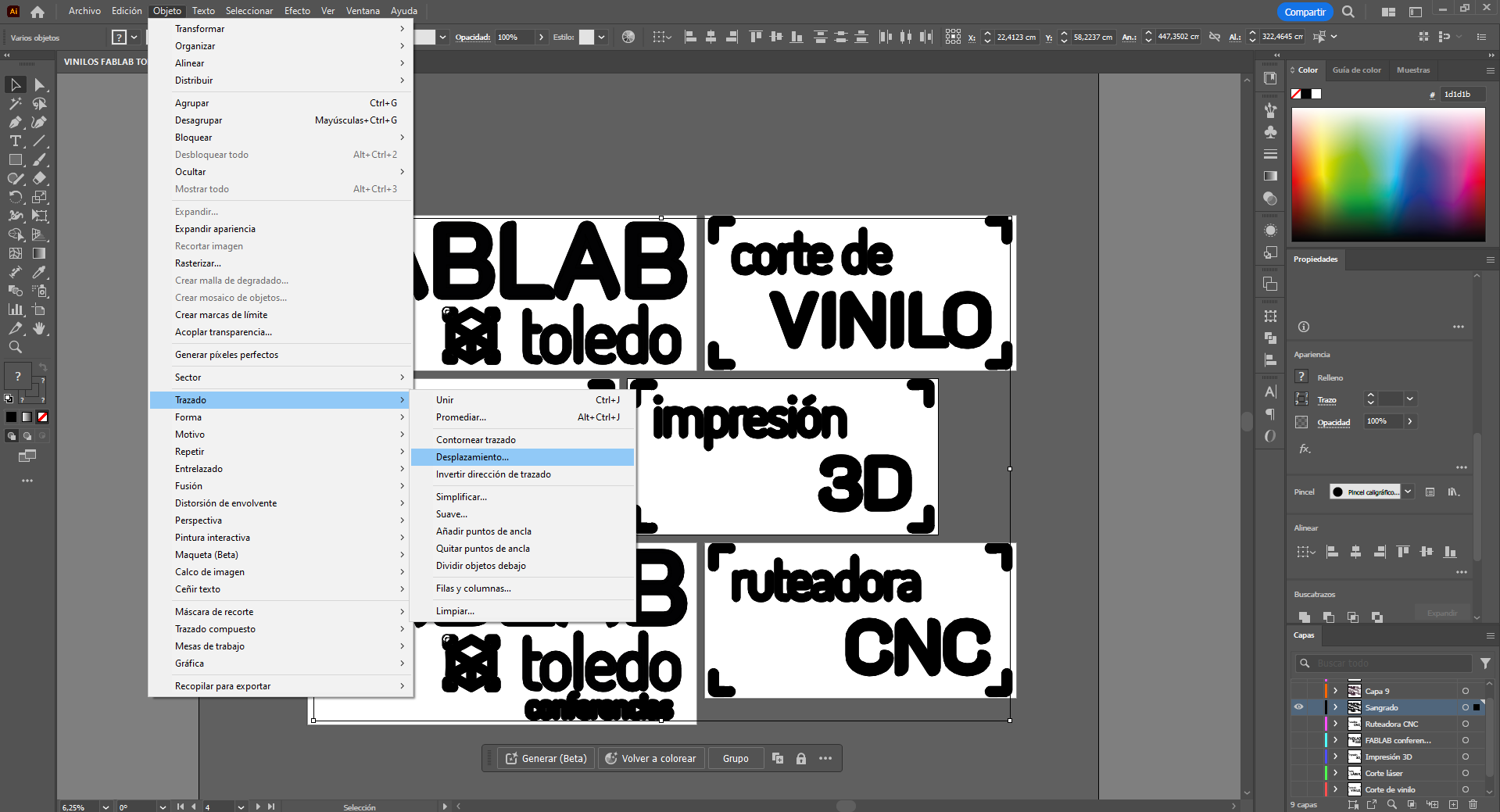Delete selection with Layers trash icon
The height and width of the screenshot is (812, 1500).
1473,804
